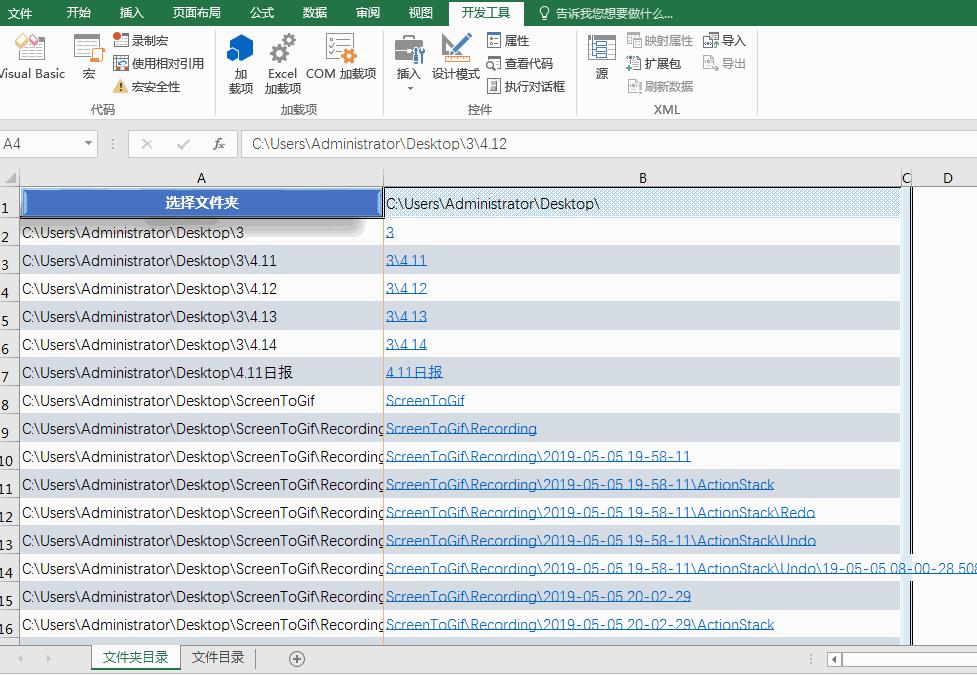Click the horizontal scrollbar left arrow
The image size is (977, 675).
click(834, 659)
